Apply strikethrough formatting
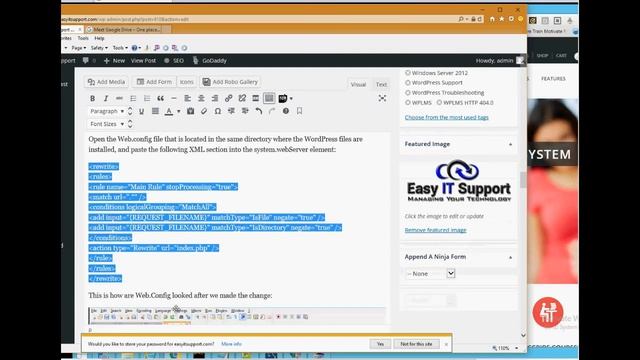640x360 pixels. 119,98
